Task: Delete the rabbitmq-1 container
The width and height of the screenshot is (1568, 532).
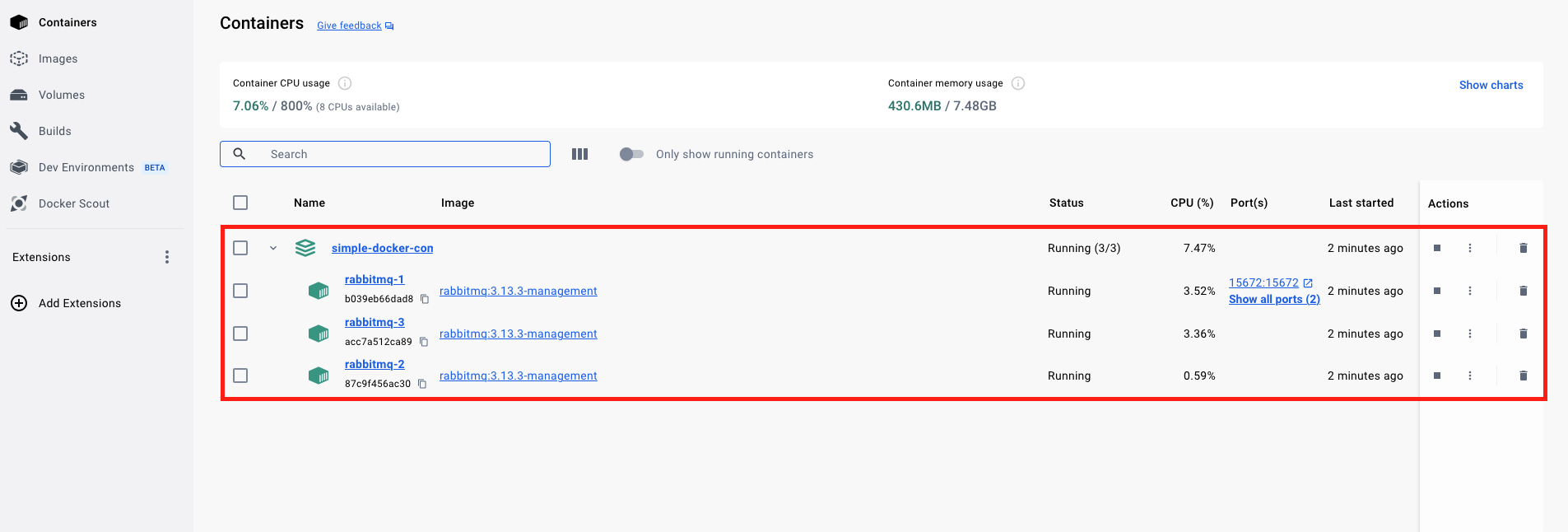Action: point(1524,291)
